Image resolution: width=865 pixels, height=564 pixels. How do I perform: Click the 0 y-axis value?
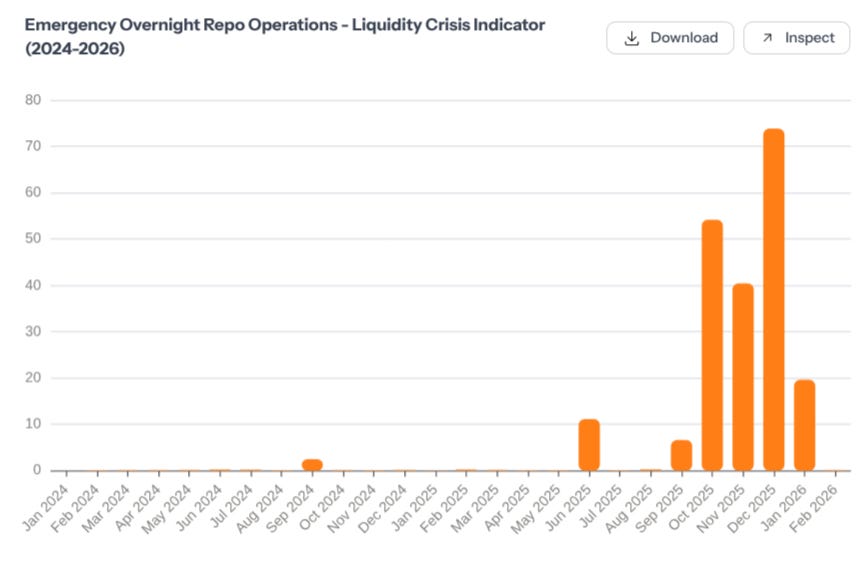pyautogui.click(x=37, y=470)
